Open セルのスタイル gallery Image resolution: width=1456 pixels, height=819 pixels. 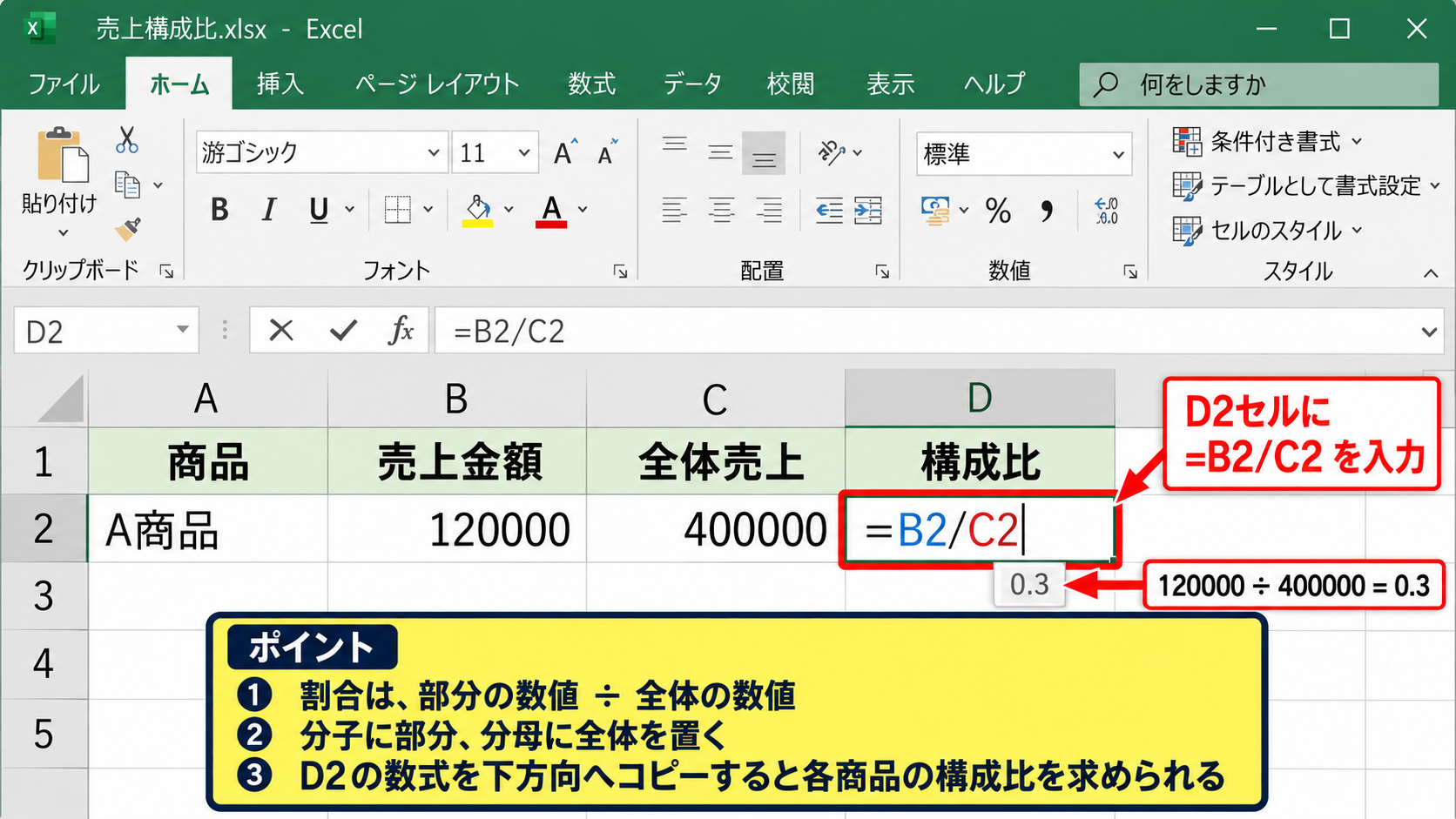tap(1267, 231)
